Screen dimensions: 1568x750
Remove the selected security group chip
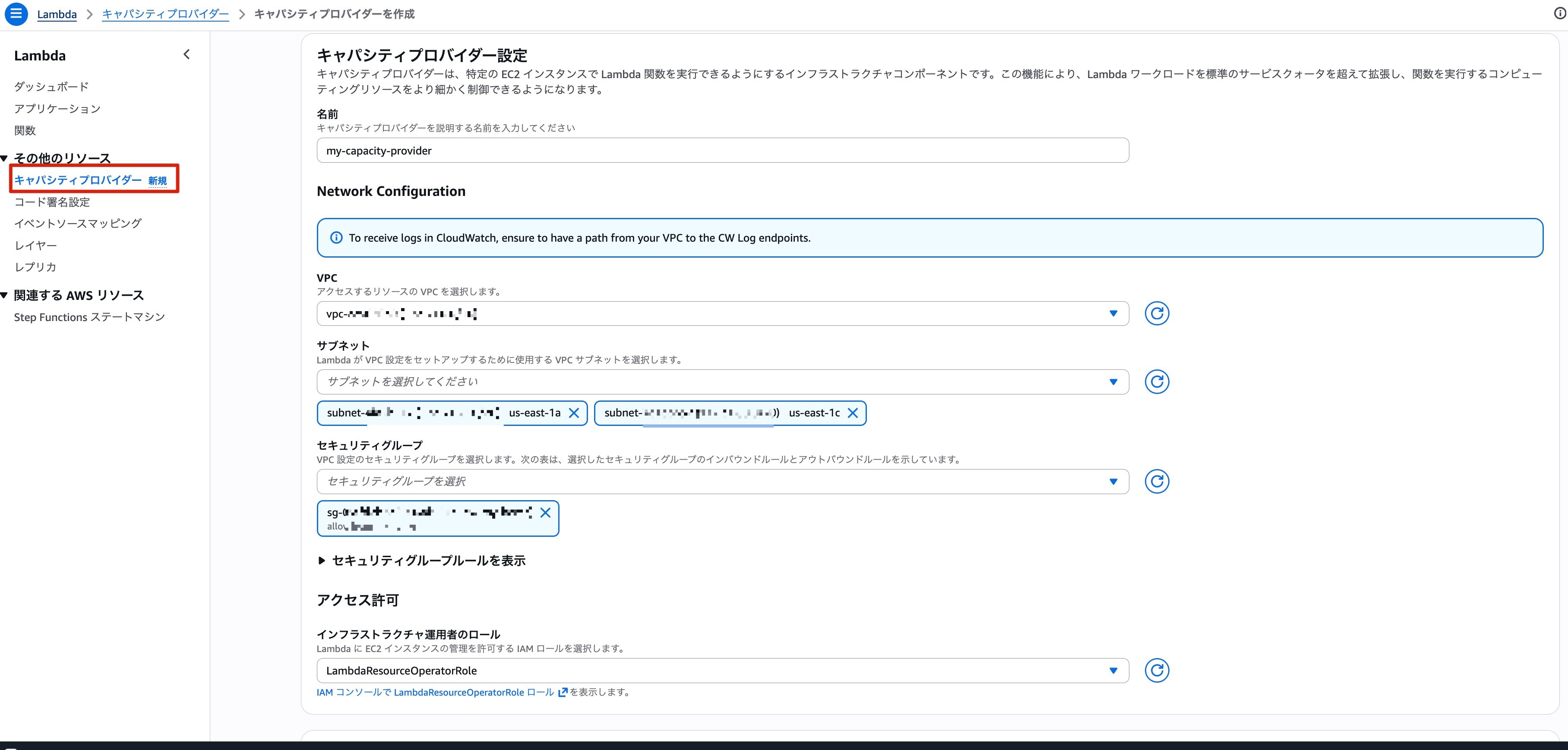click(545, 512)
